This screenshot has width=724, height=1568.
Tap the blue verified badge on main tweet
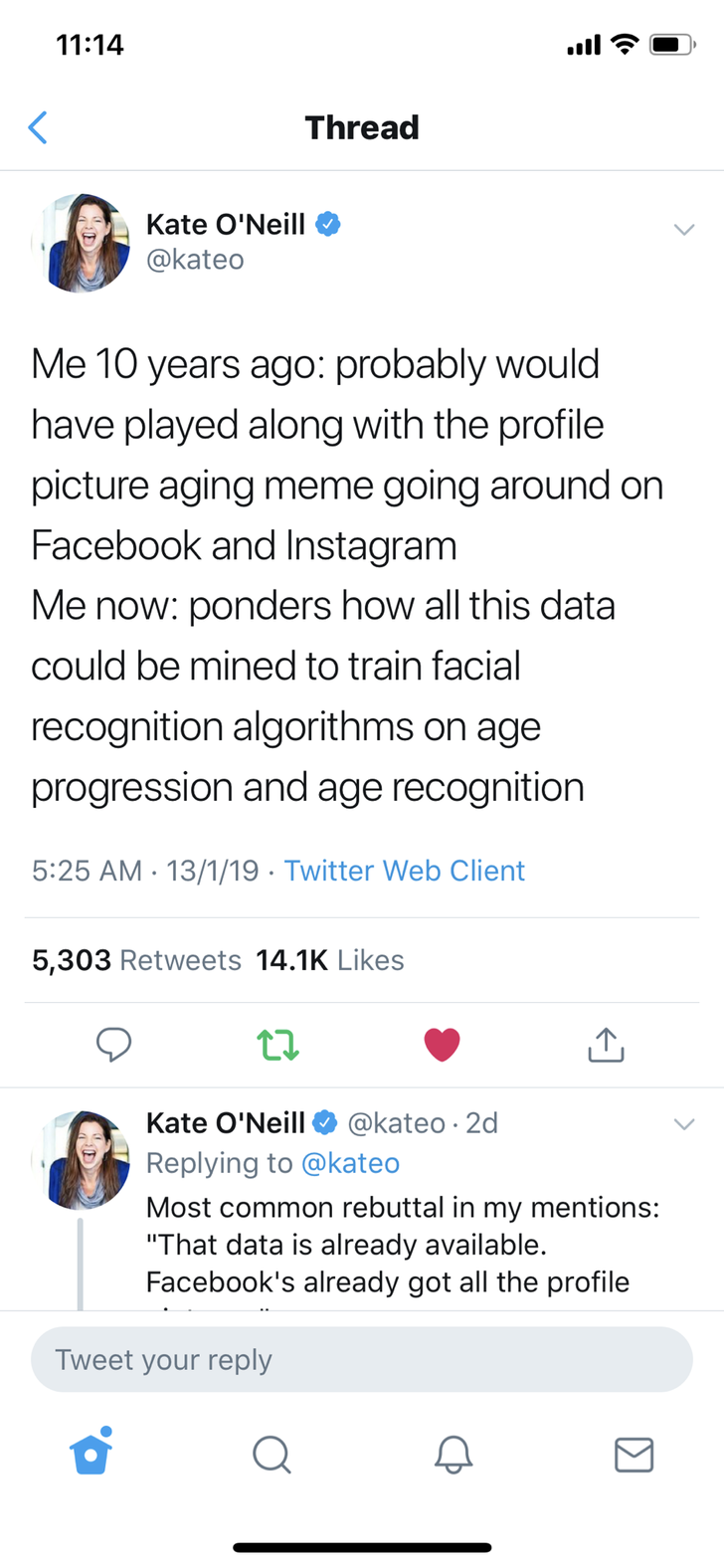tap(328, 225)
